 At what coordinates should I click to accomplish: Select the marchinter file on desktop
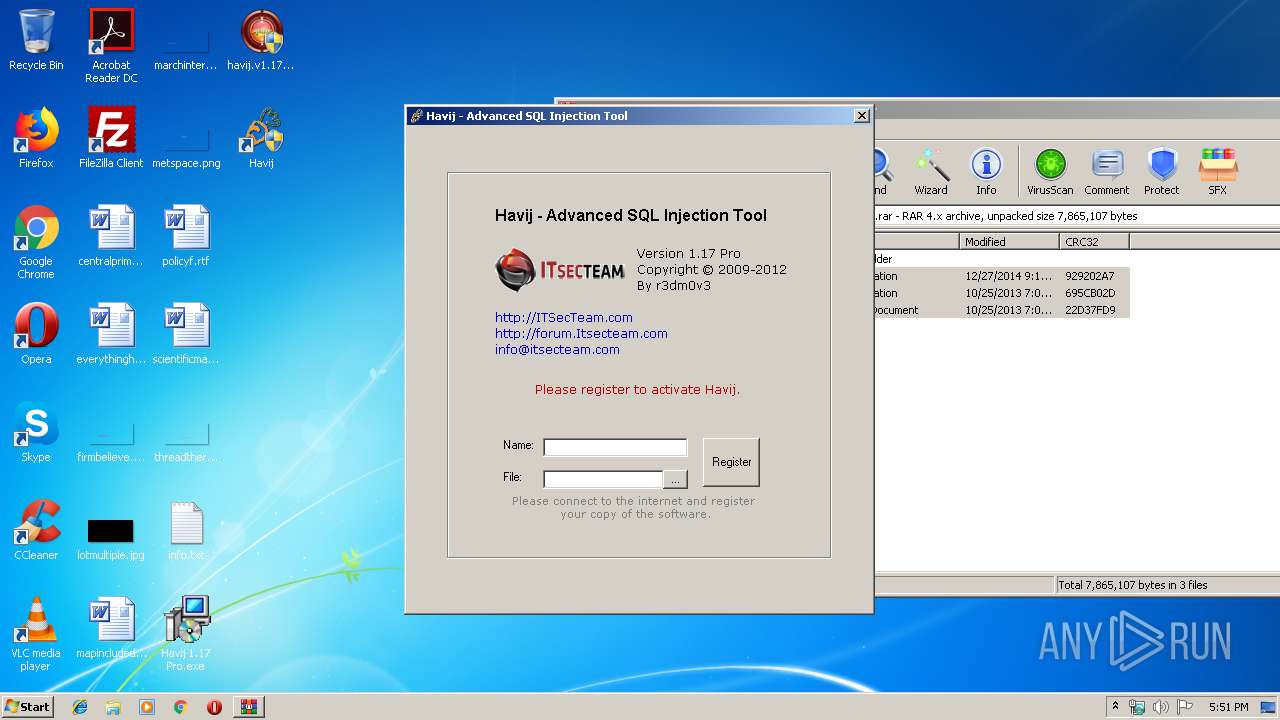(x=185, y=46)
